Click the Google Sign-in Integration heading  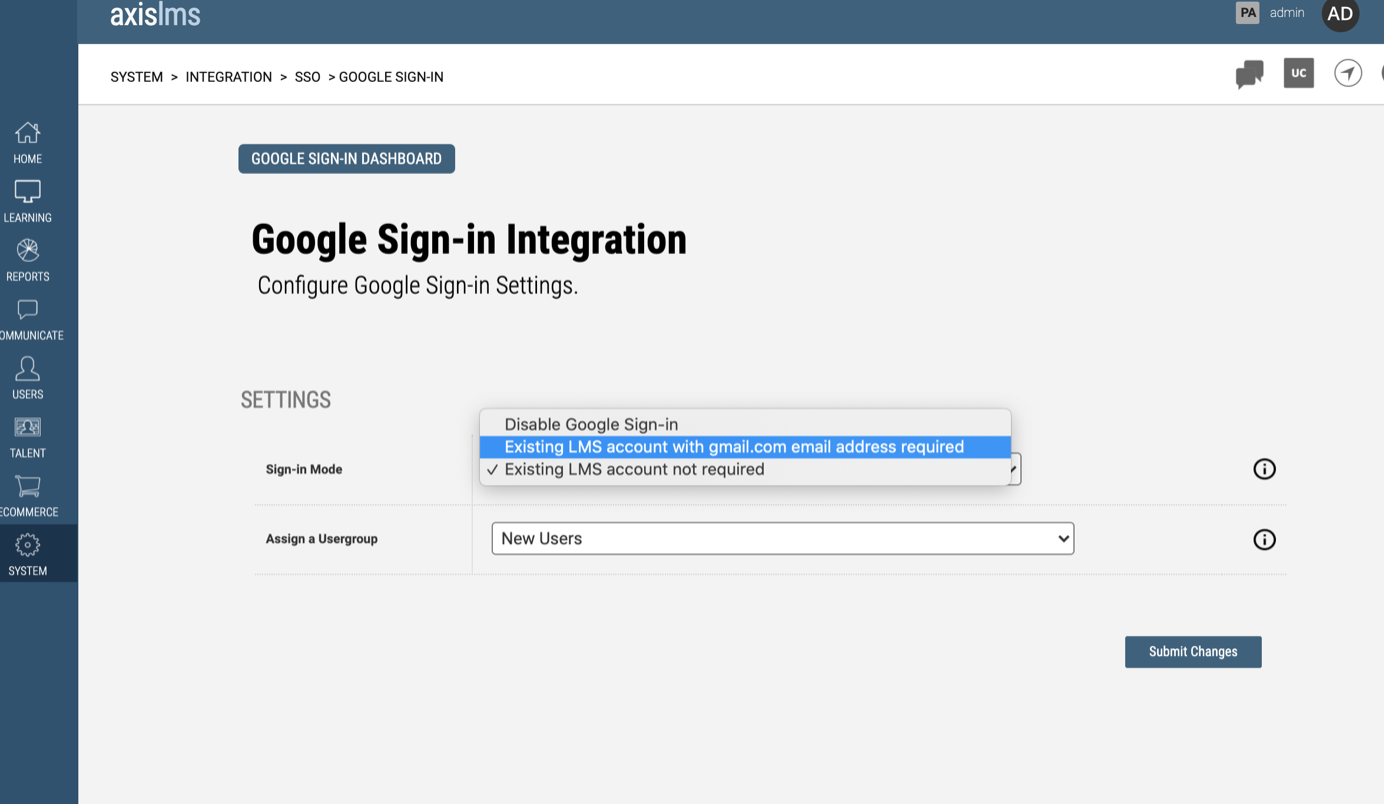click(x=469, y=240)
